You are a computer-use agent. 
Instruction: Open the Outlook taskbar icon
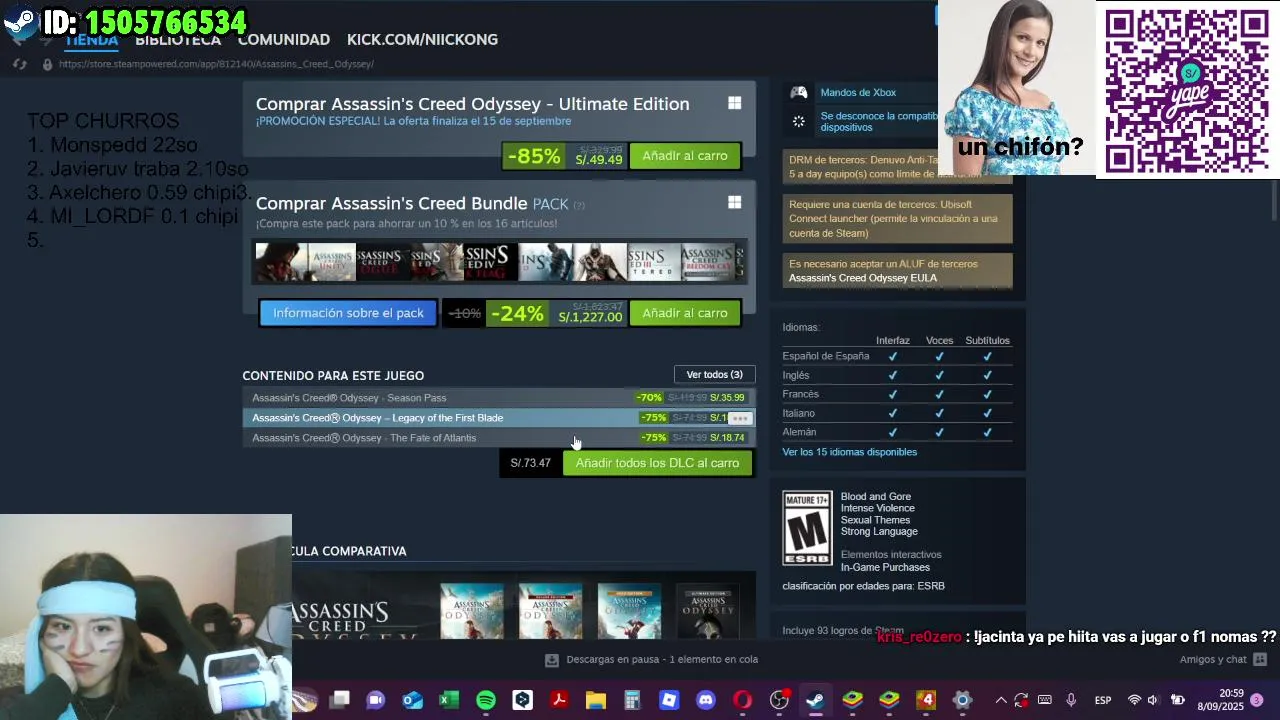tap(412, 700)
